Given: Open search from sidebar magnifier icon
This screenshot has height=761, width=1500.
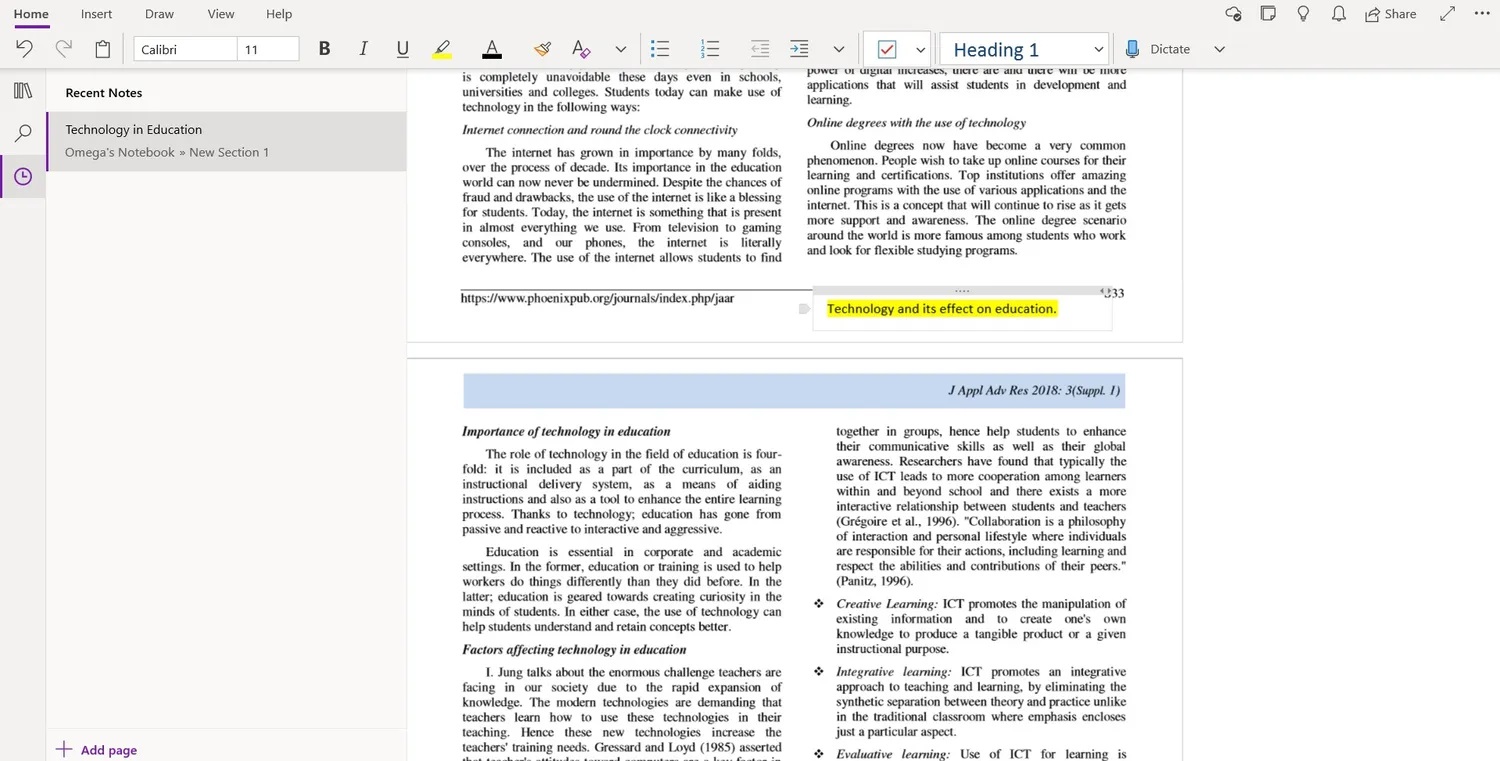Looking at the screenshot, I should pyautogui.click(x=23, y=133).
